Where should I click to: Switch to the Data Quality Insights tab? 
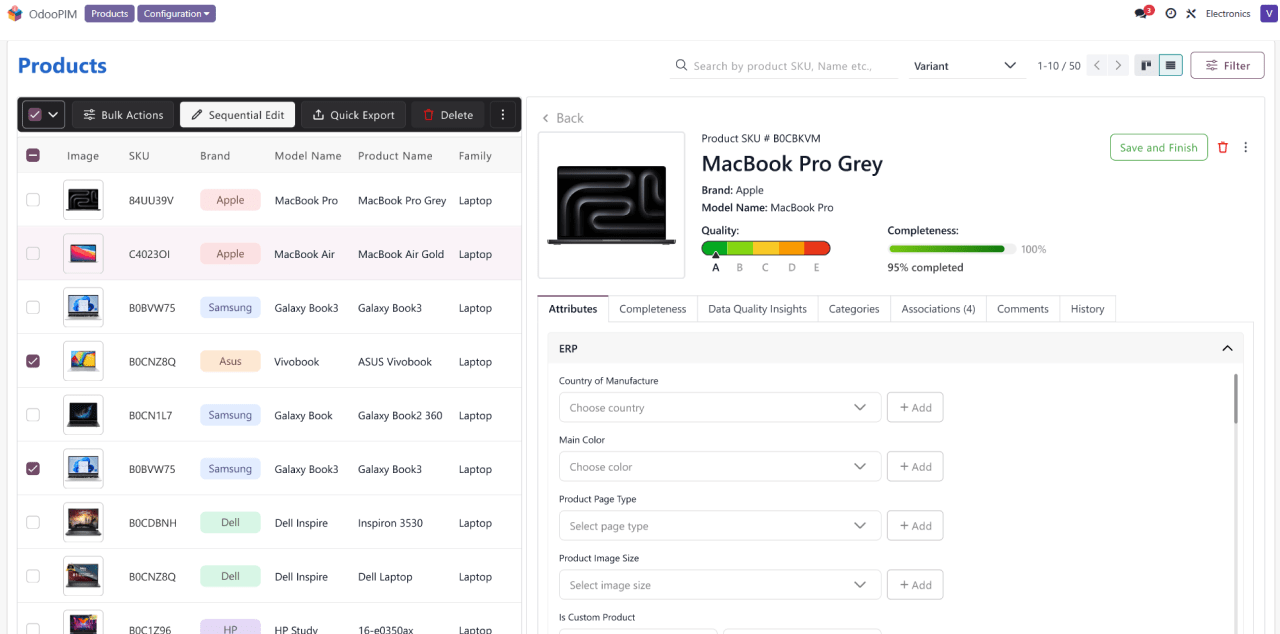click(757, 309)
